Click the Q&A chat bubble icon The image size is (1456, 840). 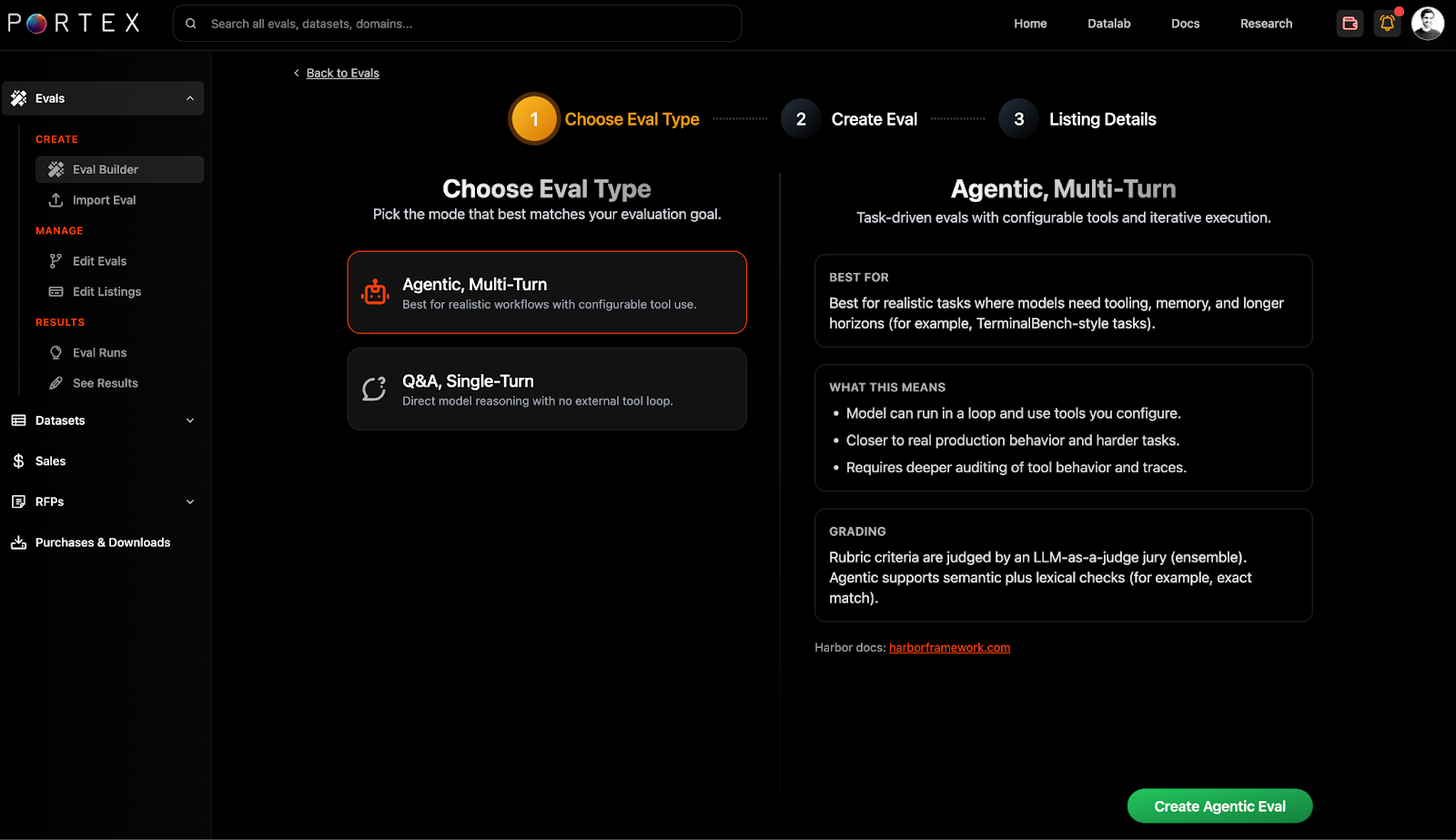[374, 389]
